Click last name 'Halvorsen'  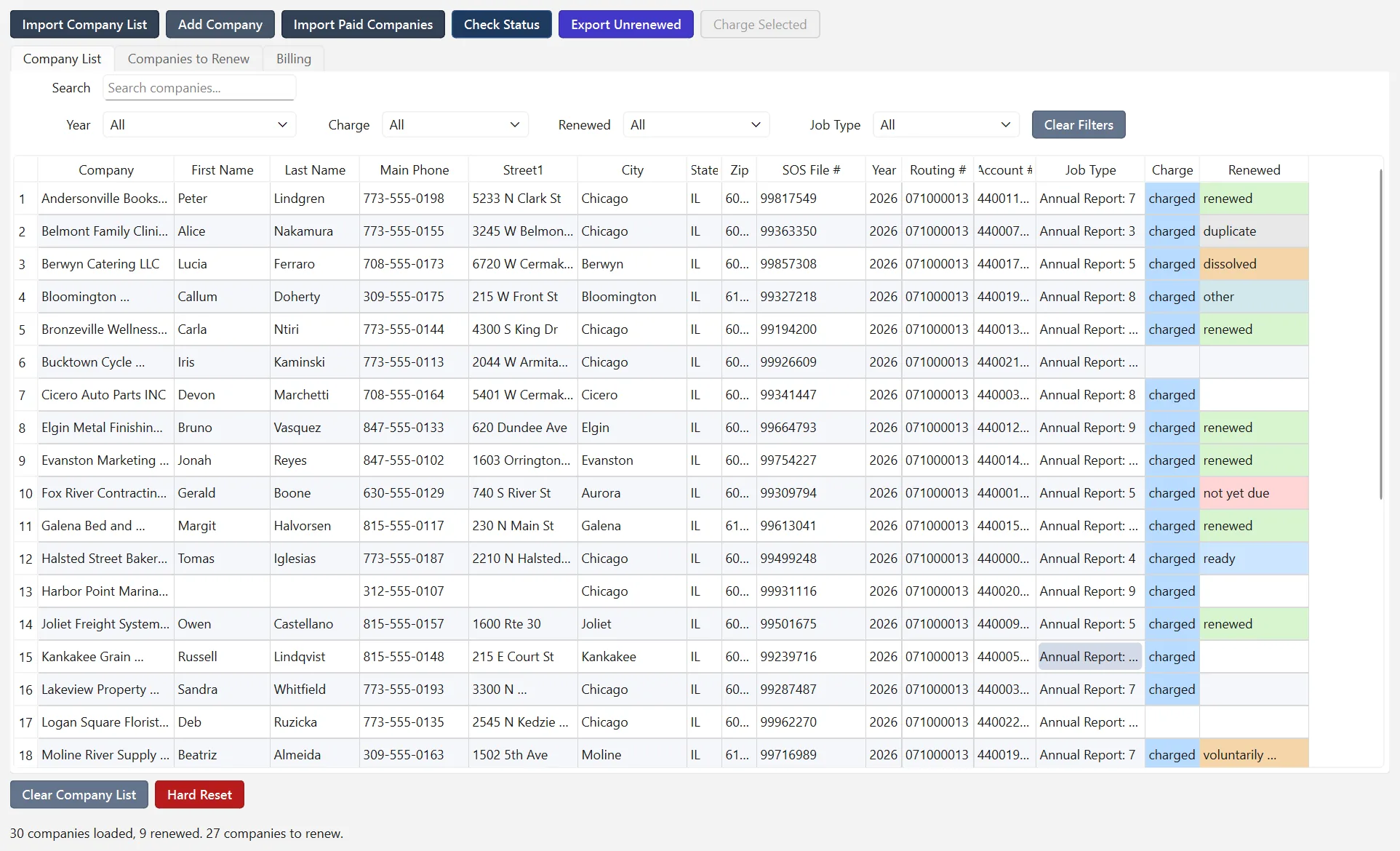[315, 526]
